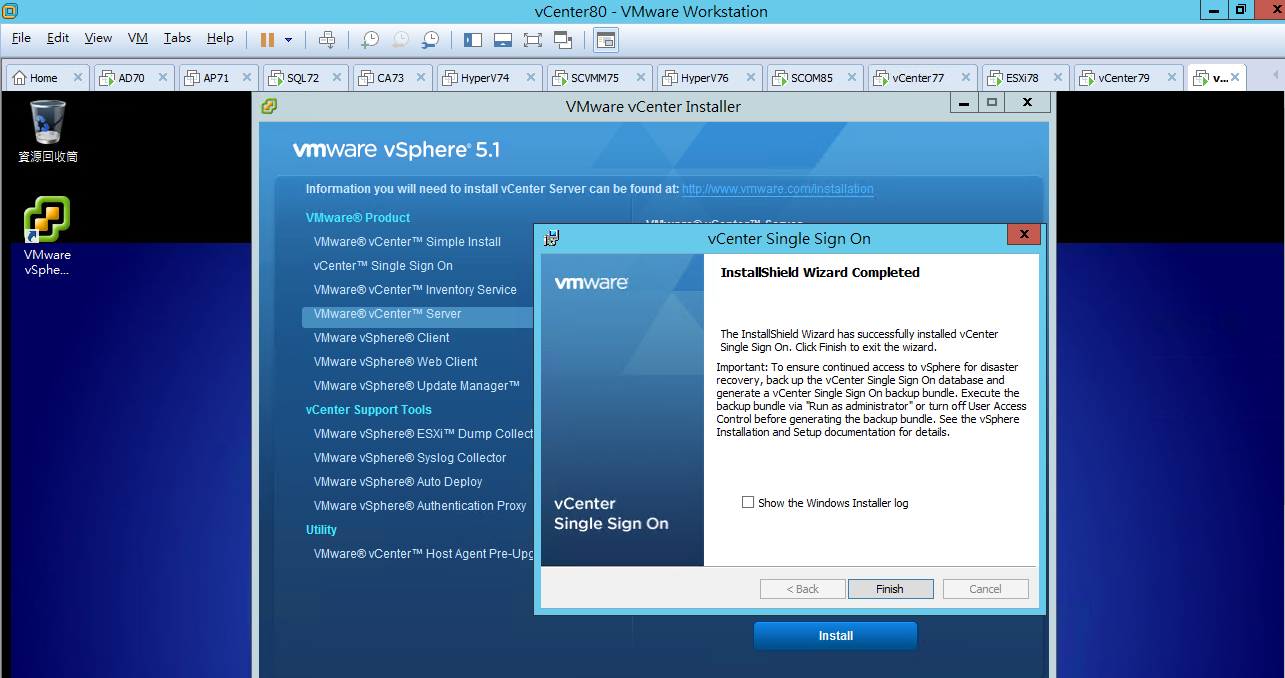The height and width of the screenshot is (678, 1285).
Task: Switch to the vCenter79 tab
Action: point(1128,78)
